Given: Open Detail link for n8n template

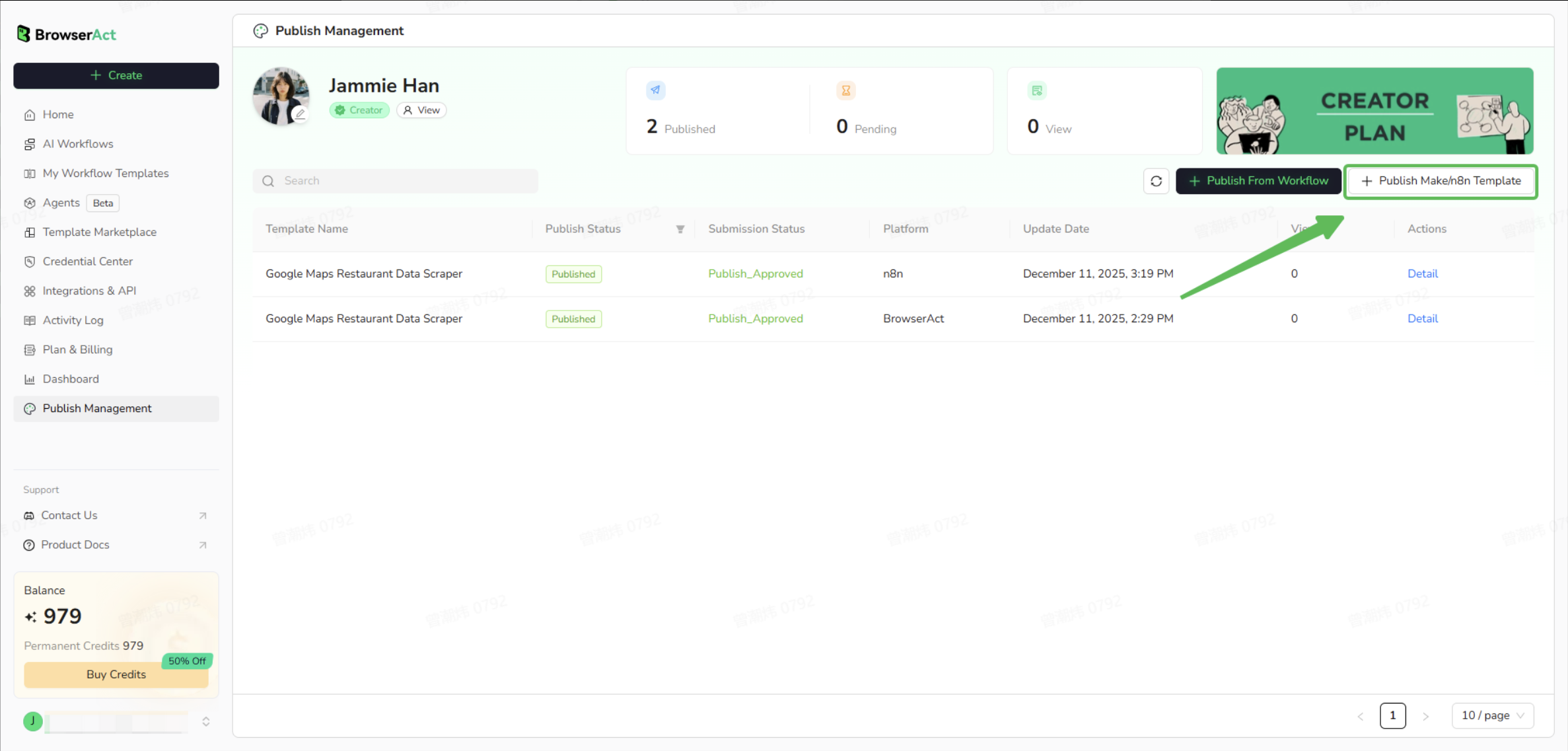Looking at the screenshot, I should 1422,273.
